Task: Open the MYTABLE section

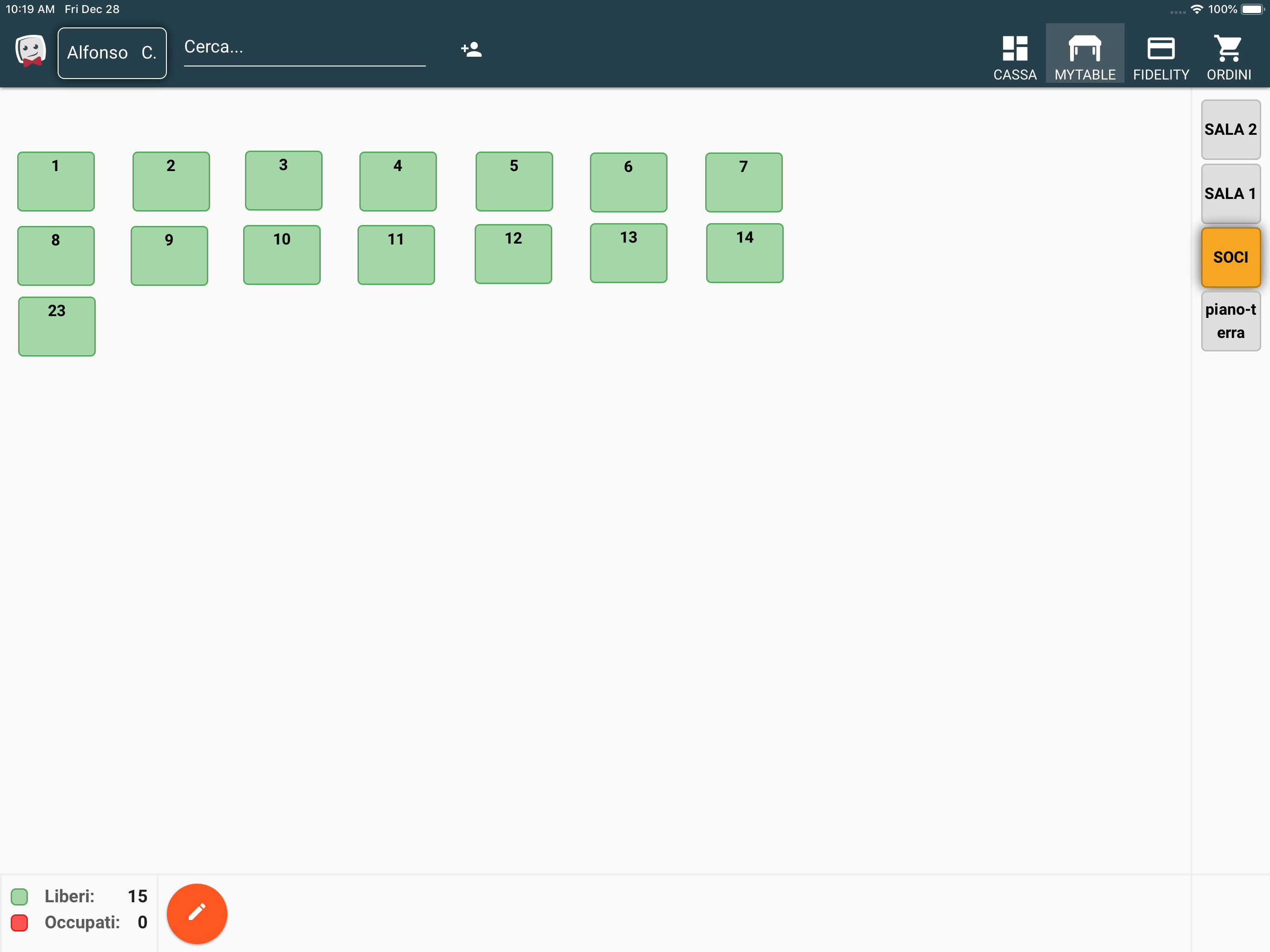Action: click(x=1085, y=54)
